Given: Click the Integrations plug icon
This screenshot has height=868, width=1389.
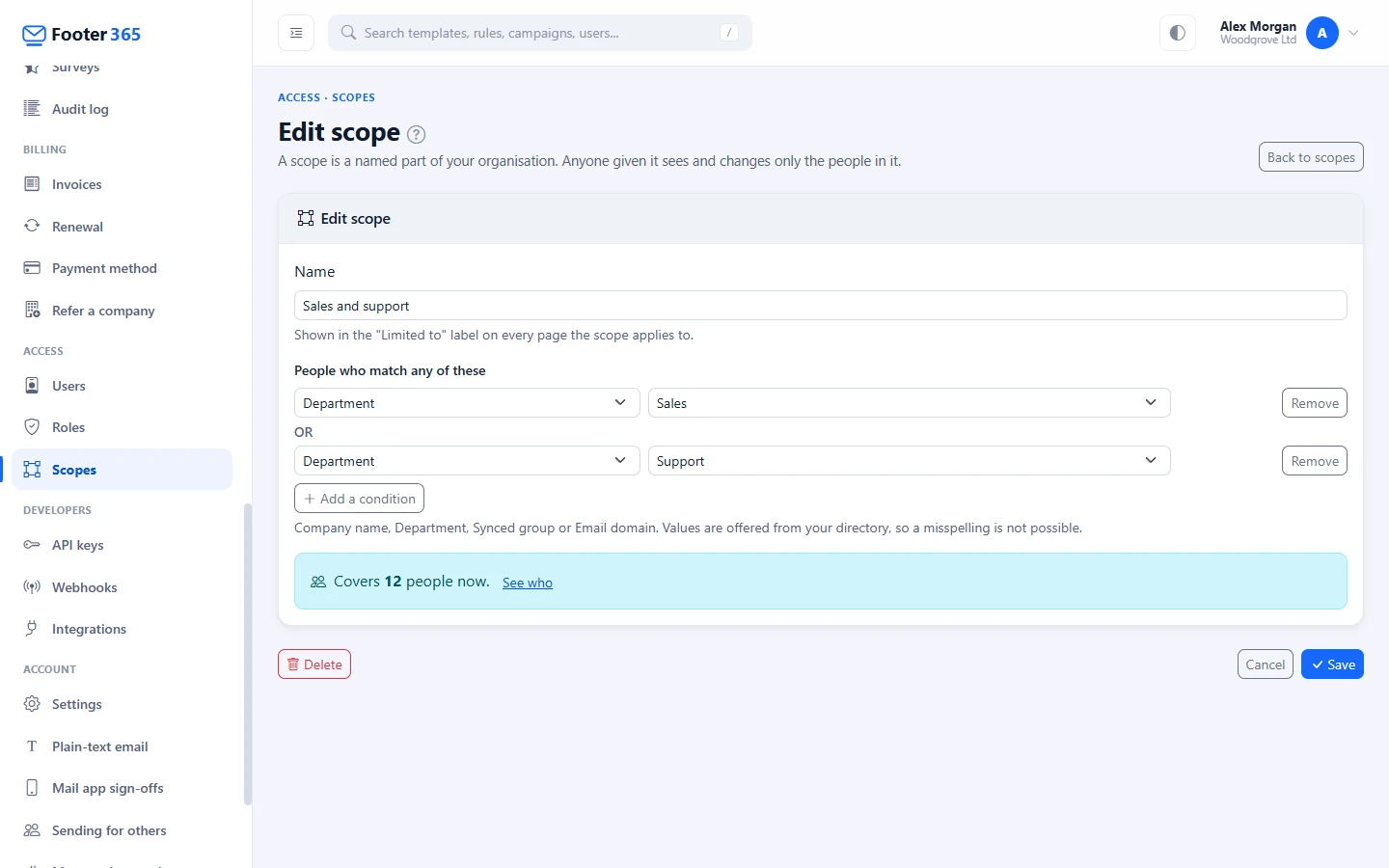Looking at the screenshot, I should 32,629.
